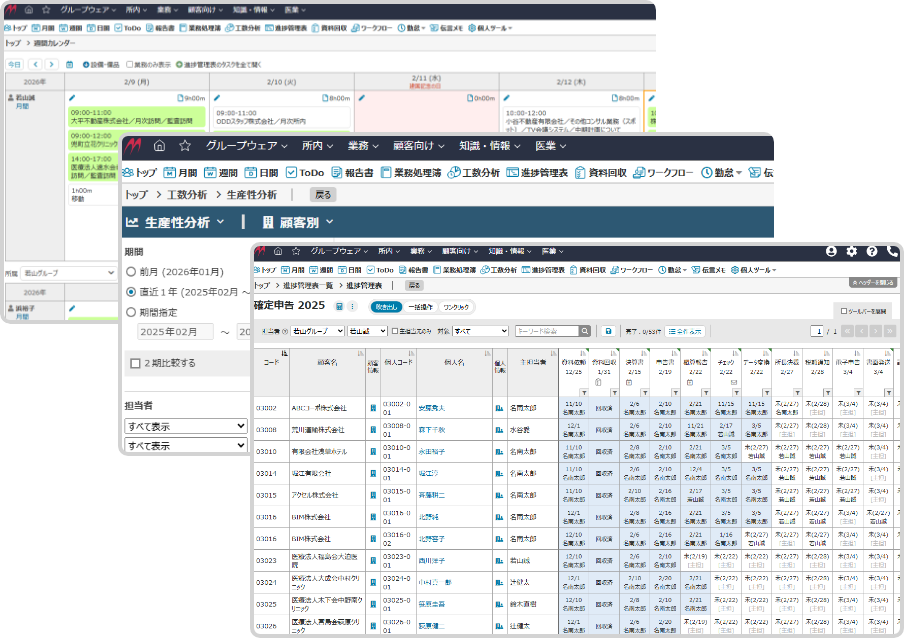Click the magnifier icon in keyword search box
904x638 pixels.
[585, 330]
